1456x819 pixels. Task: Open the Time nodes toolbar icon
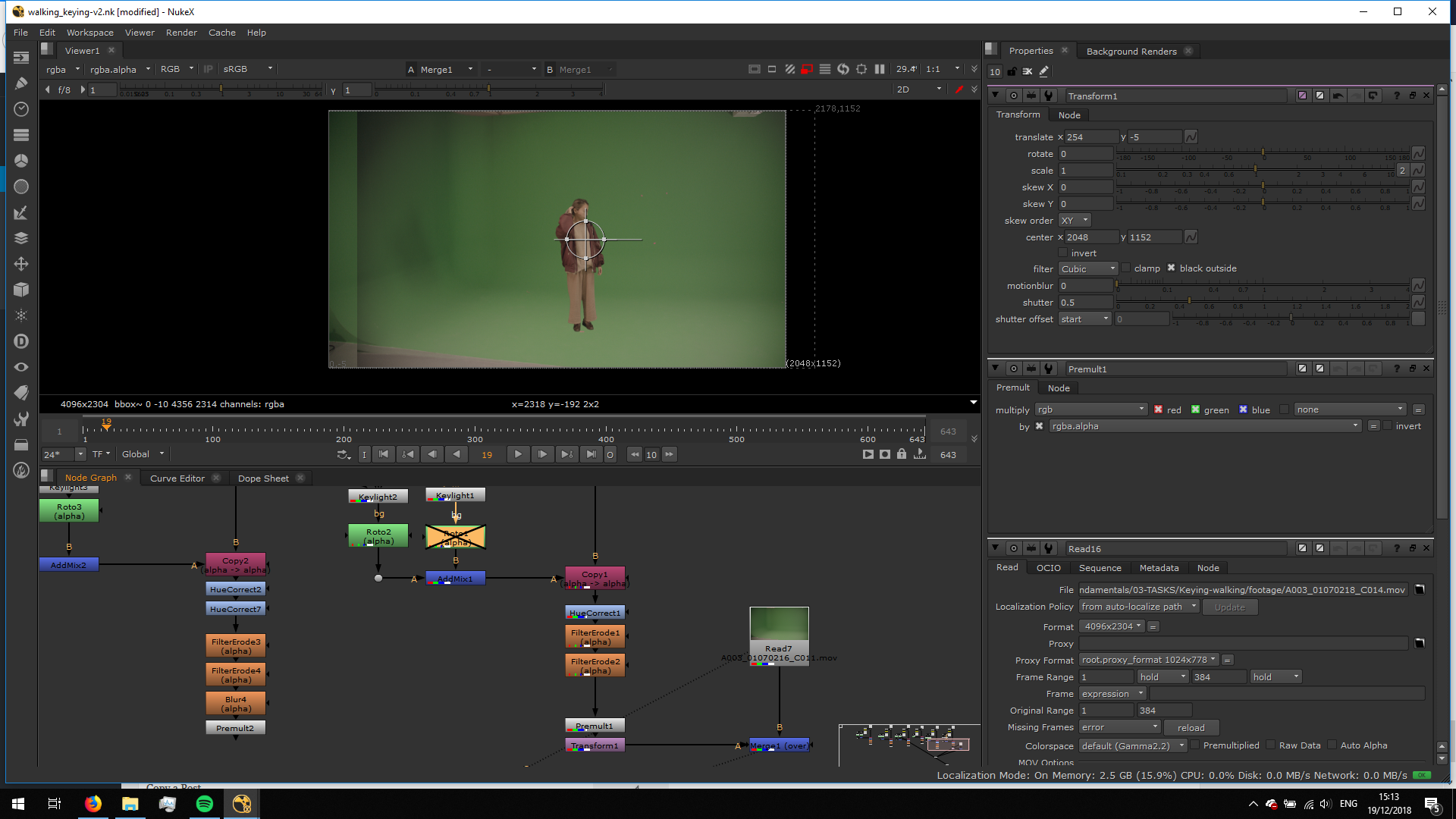21,109
